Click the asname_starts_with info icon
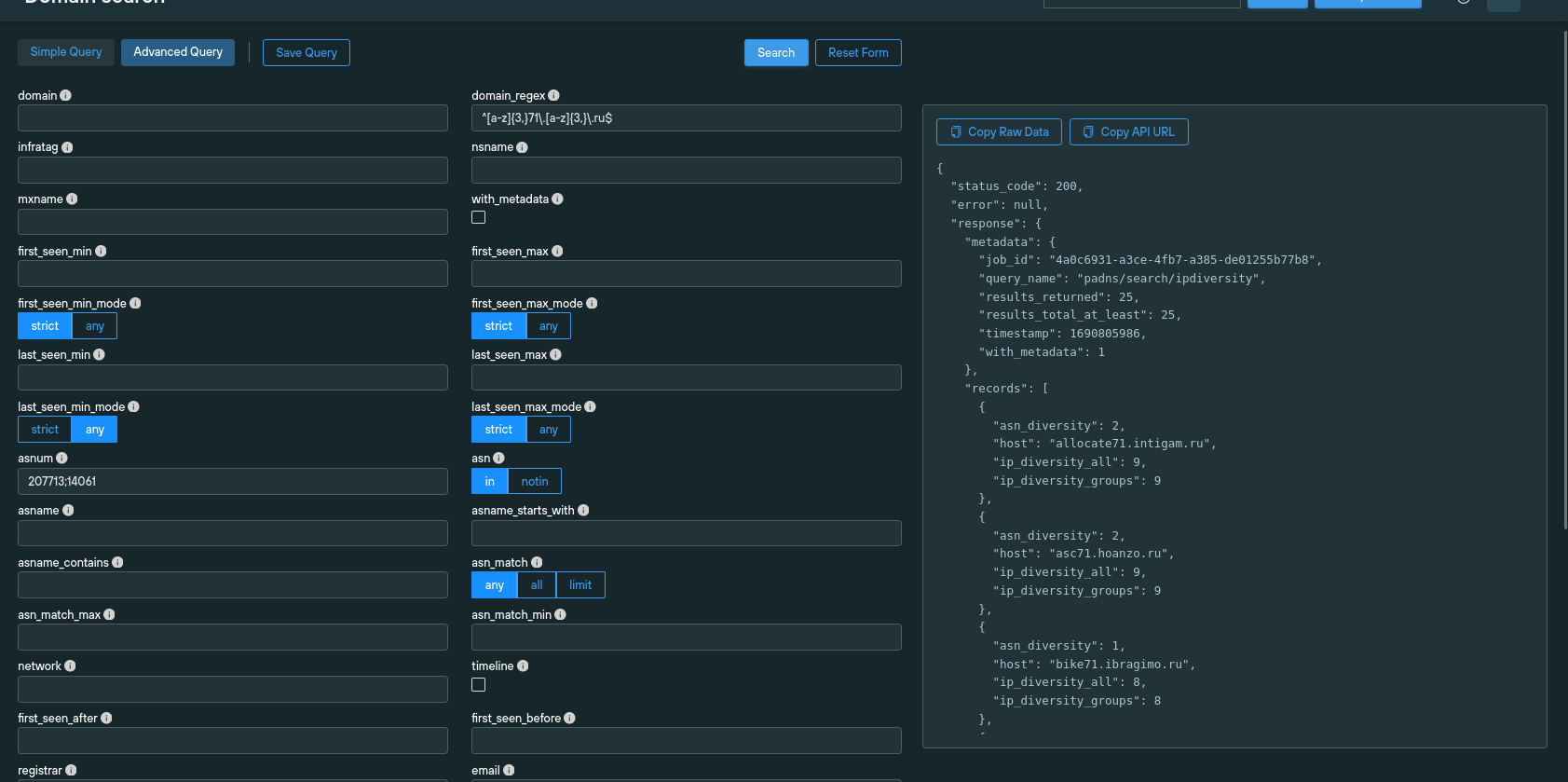This screenshot has height=782, width=1568. coord(583,510)
